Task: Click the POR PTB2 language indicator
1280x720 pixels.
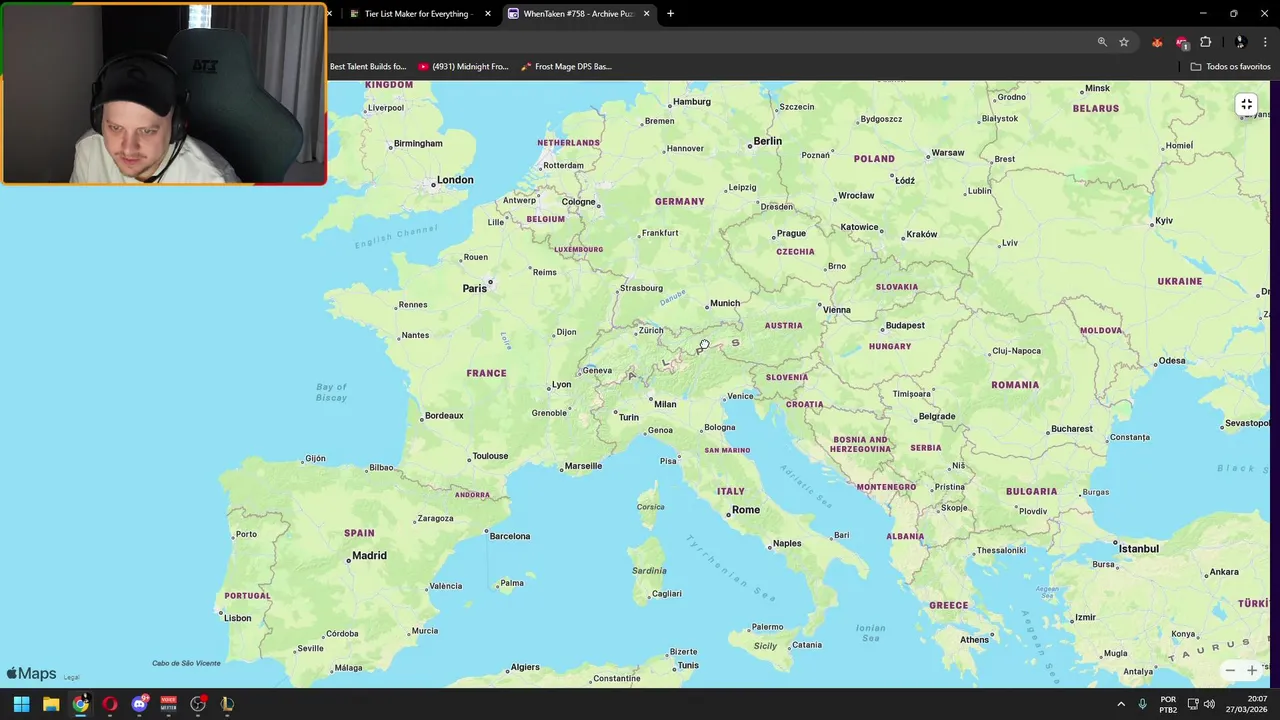Action: tap(1168, 704)
